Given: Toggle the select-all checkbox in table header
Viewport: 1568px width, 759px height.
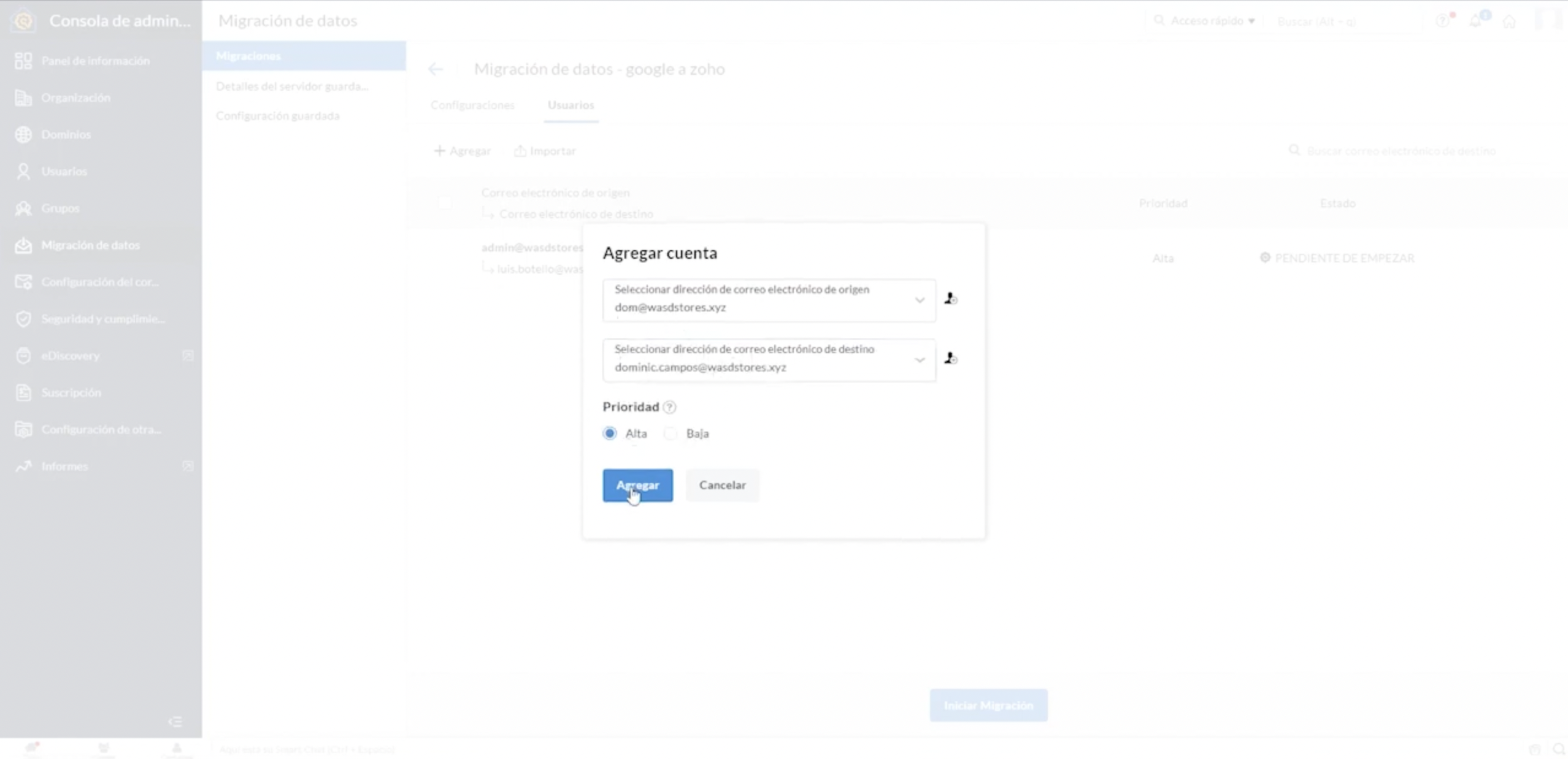Looking at the screenshot, I should tap(445, 202).
